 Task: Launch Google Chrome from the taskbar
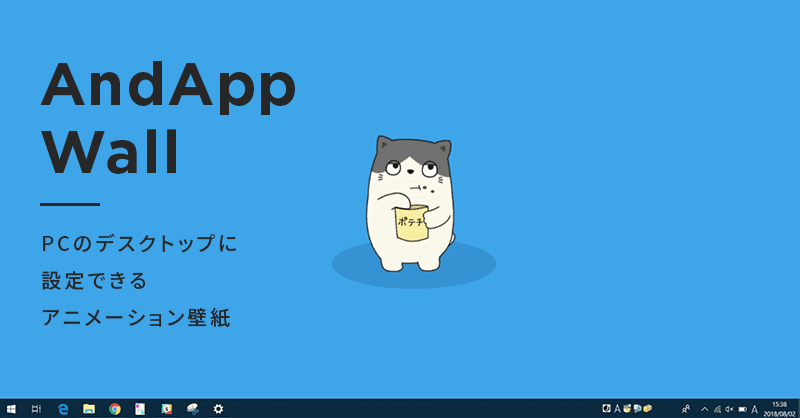(115, 409)
